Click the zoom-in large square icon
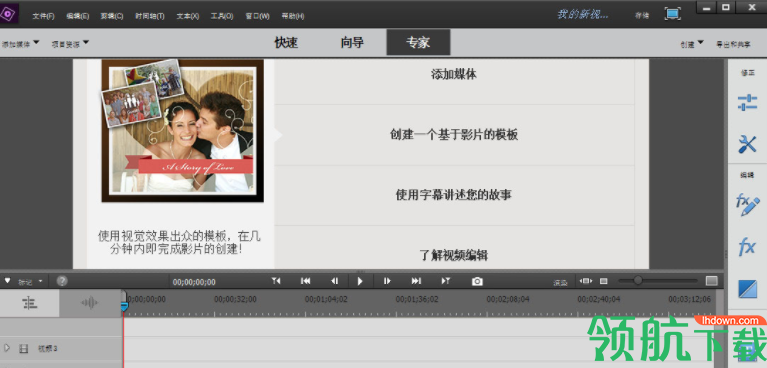The width and height of the screenshot is (767, 368). pos(712,281)
